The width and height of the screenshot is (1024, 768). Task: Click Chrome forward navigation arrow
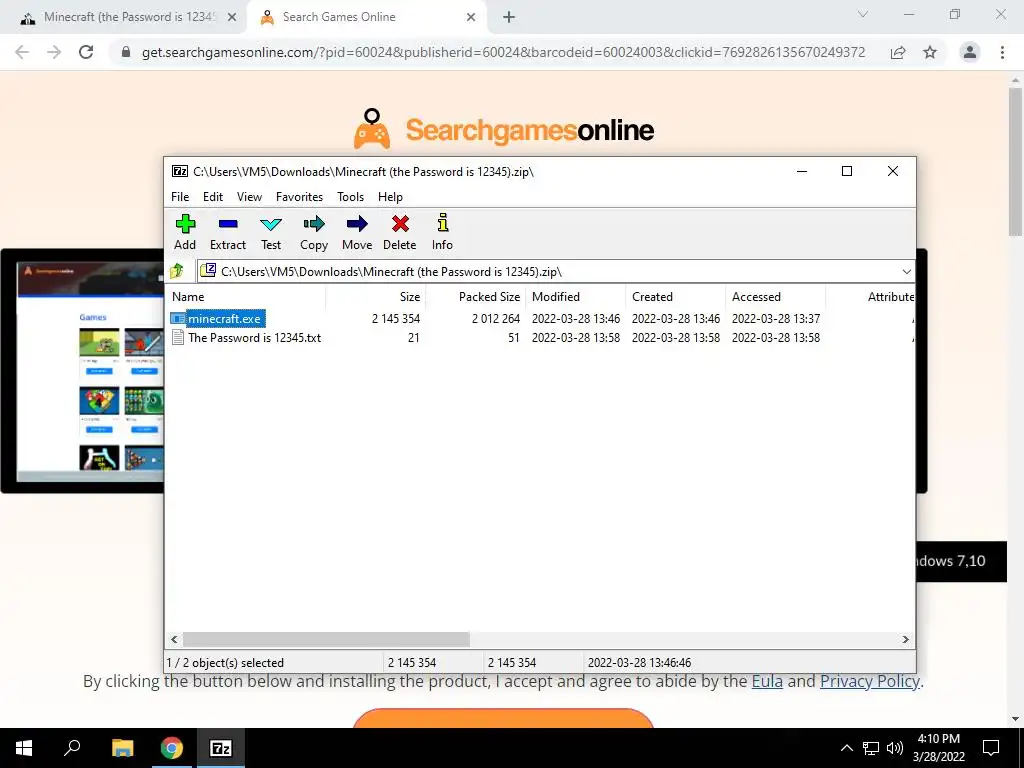(54, 52)
